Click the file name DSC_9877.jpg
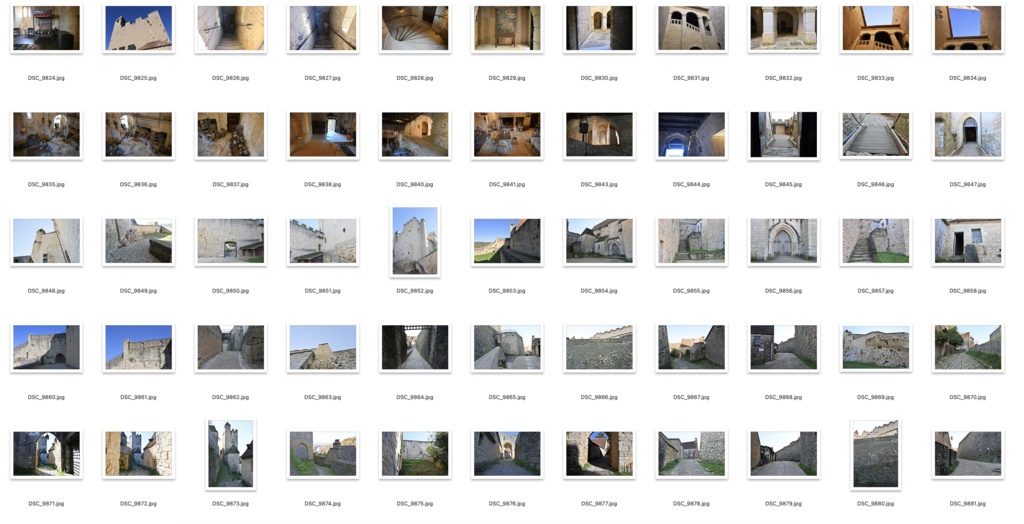Viewport: 1024px width, 524px height. click(599, 504)
